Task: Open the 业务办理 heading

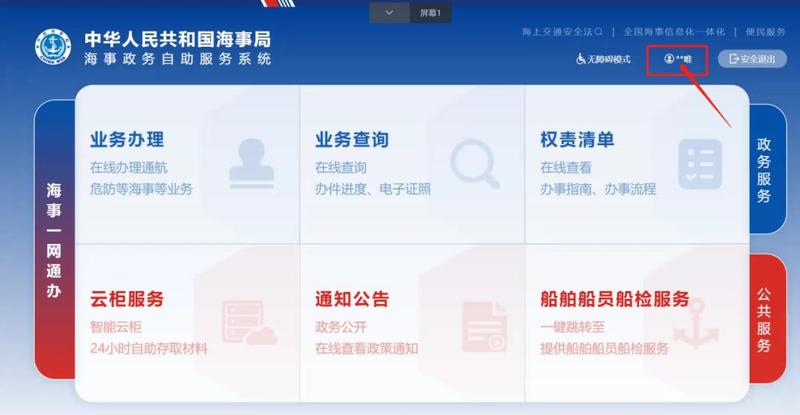Action: [x=127, y=139]
